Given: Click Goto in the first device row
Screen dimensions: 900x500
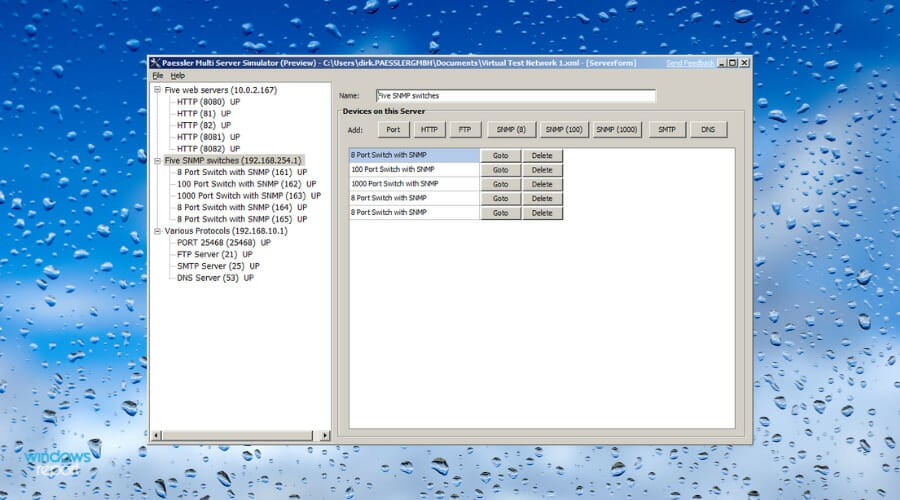Looking at the screenshot, I should point(501,156).
